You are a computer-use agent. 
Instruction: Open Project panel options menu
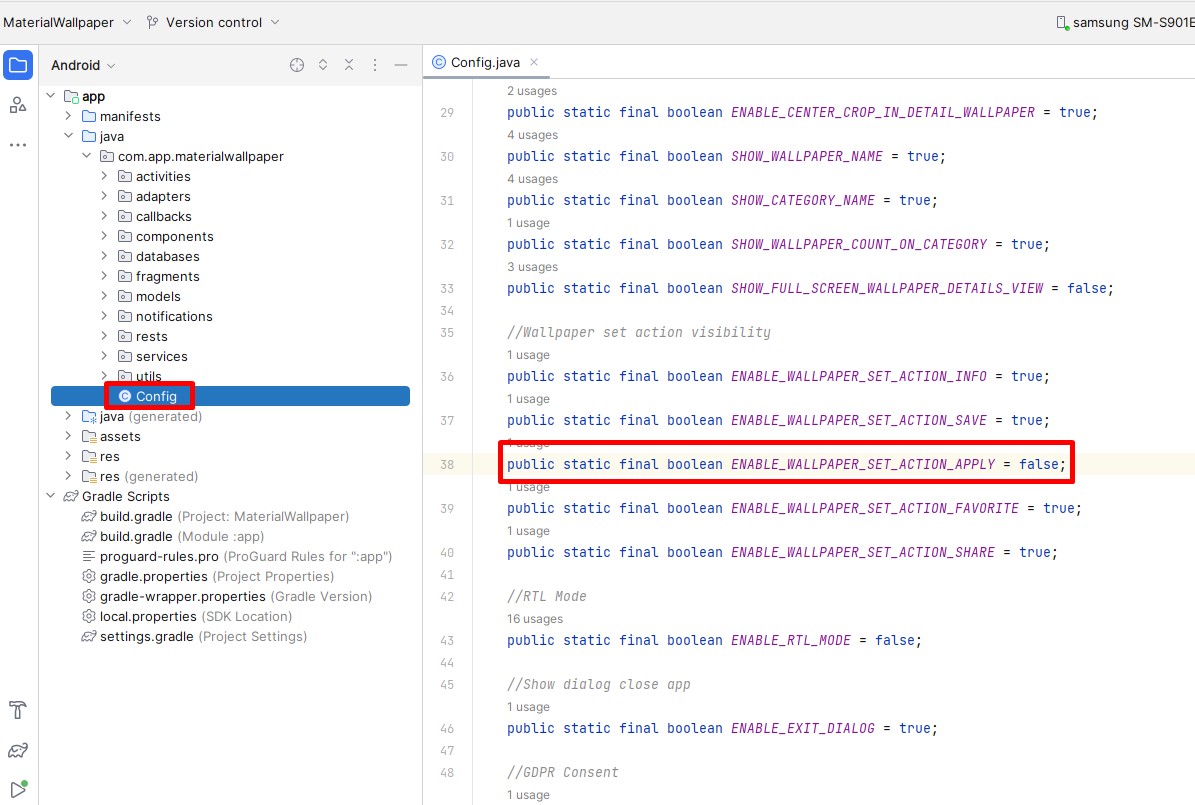[375, 65]
